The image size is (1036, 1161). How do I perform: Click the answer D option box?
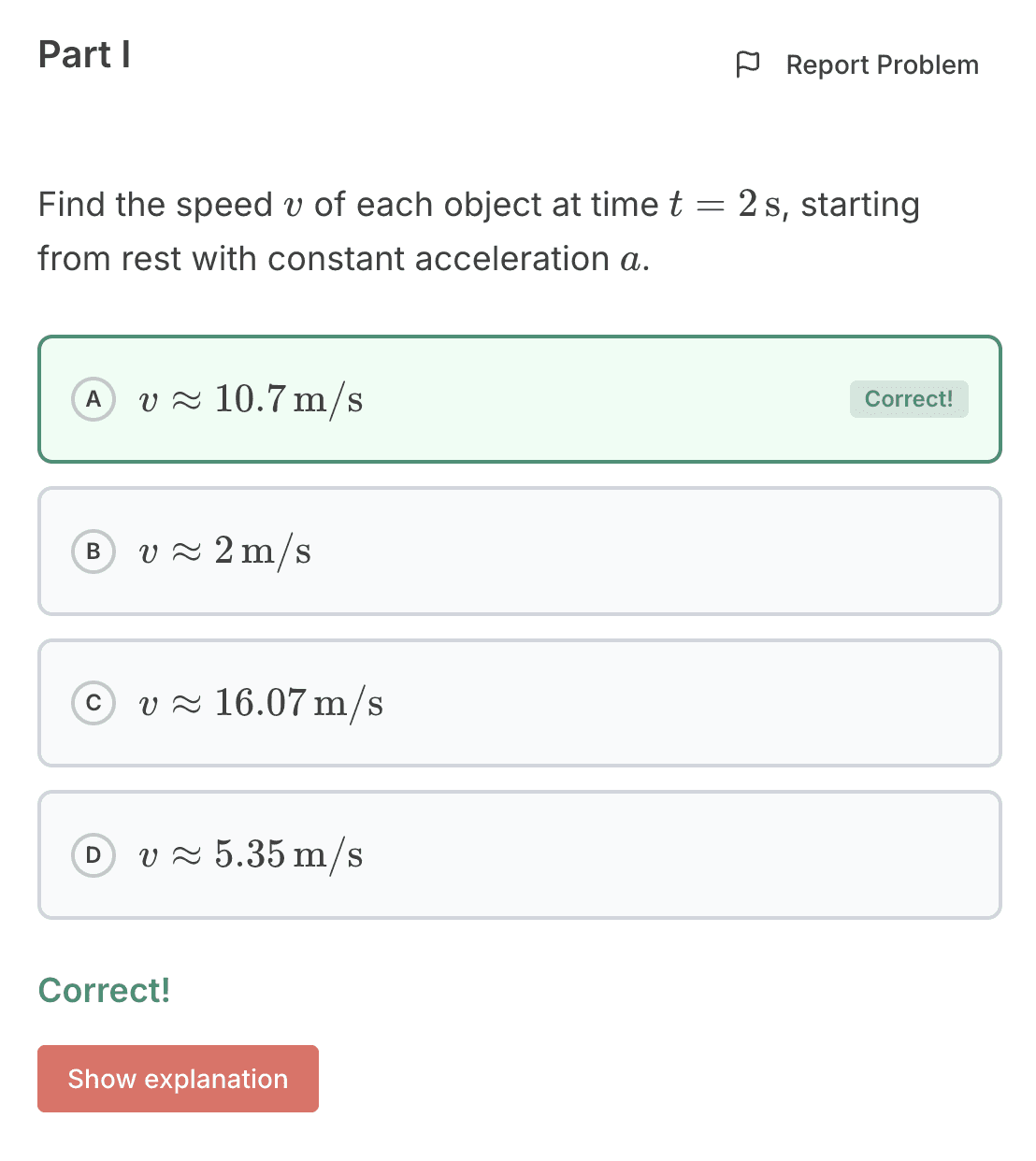click(x=518, y=855)
